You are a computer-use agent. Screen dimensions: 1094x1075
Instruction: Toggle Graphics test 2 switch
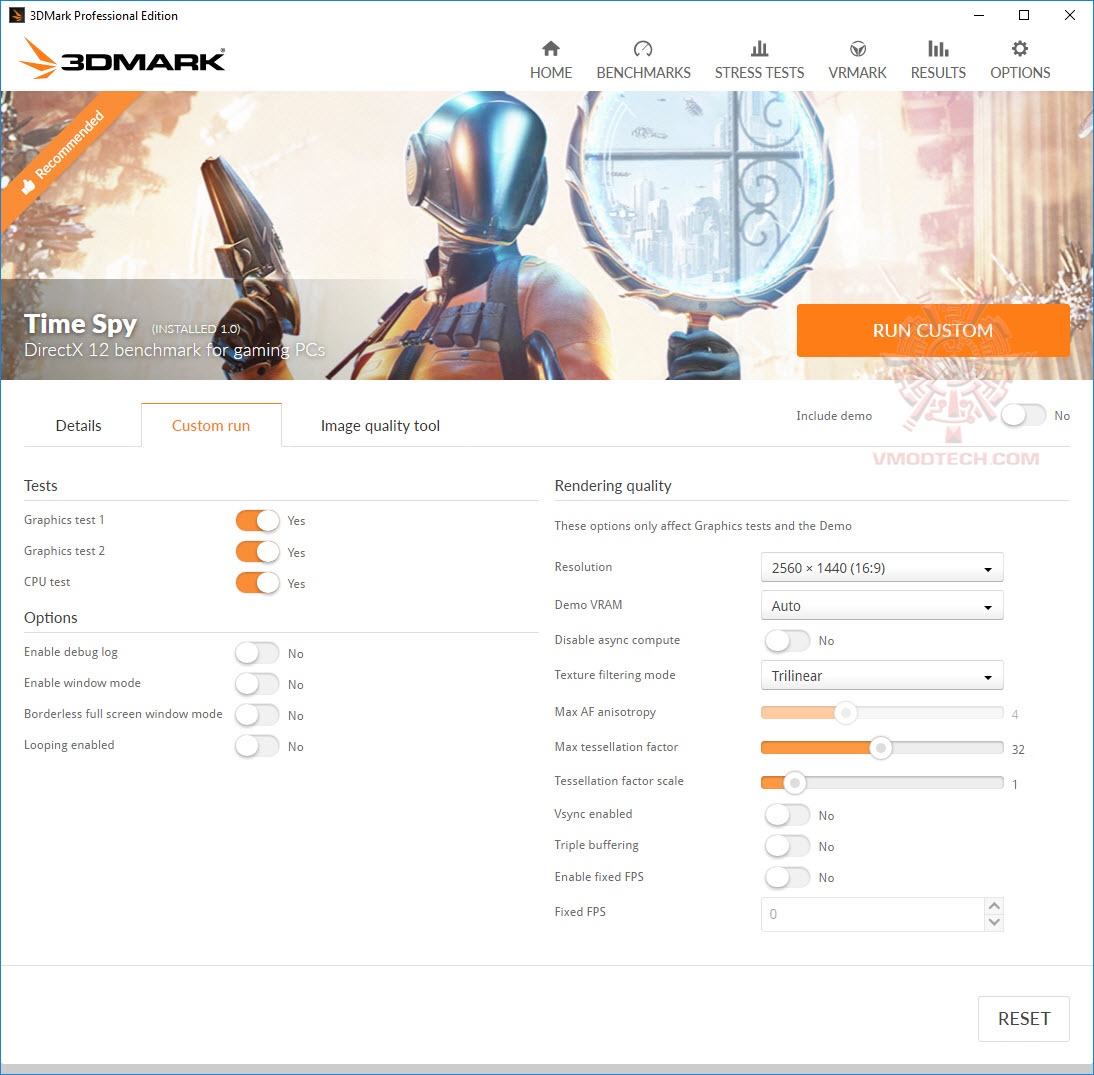[257, 552]
